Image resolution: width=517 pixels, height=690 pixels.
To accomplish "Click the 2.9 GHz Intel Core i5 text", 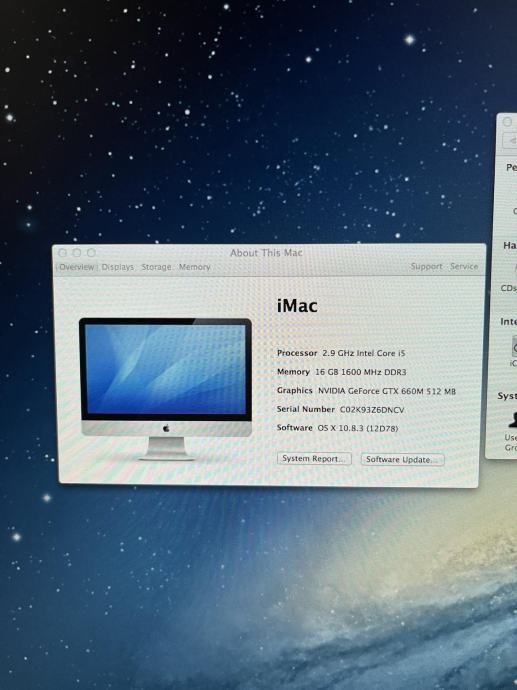I will (363, 353).
